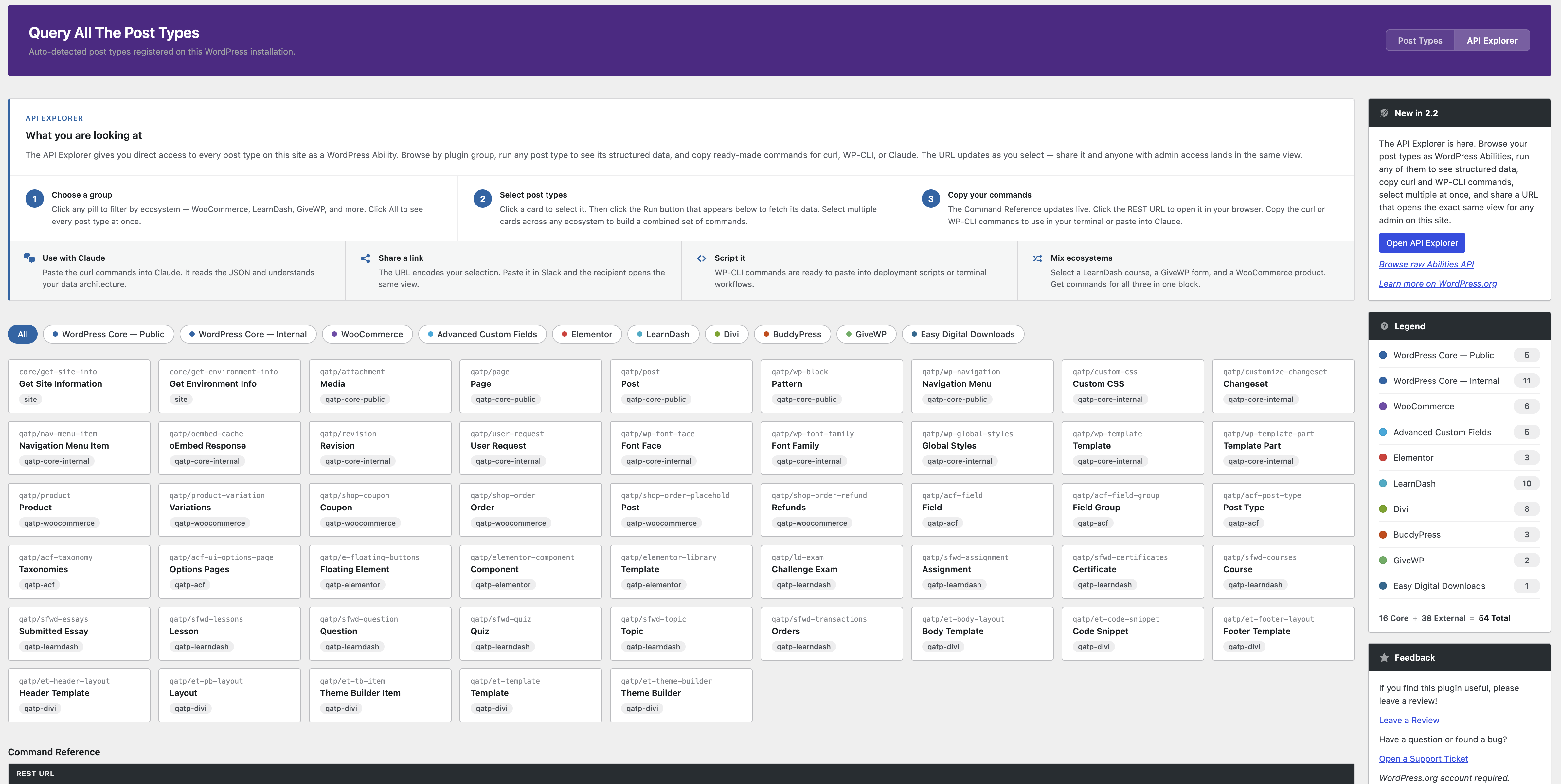Select the API Explorer tab
The width and height of the screenshot is (1561, 784).
coord(1493,40)
